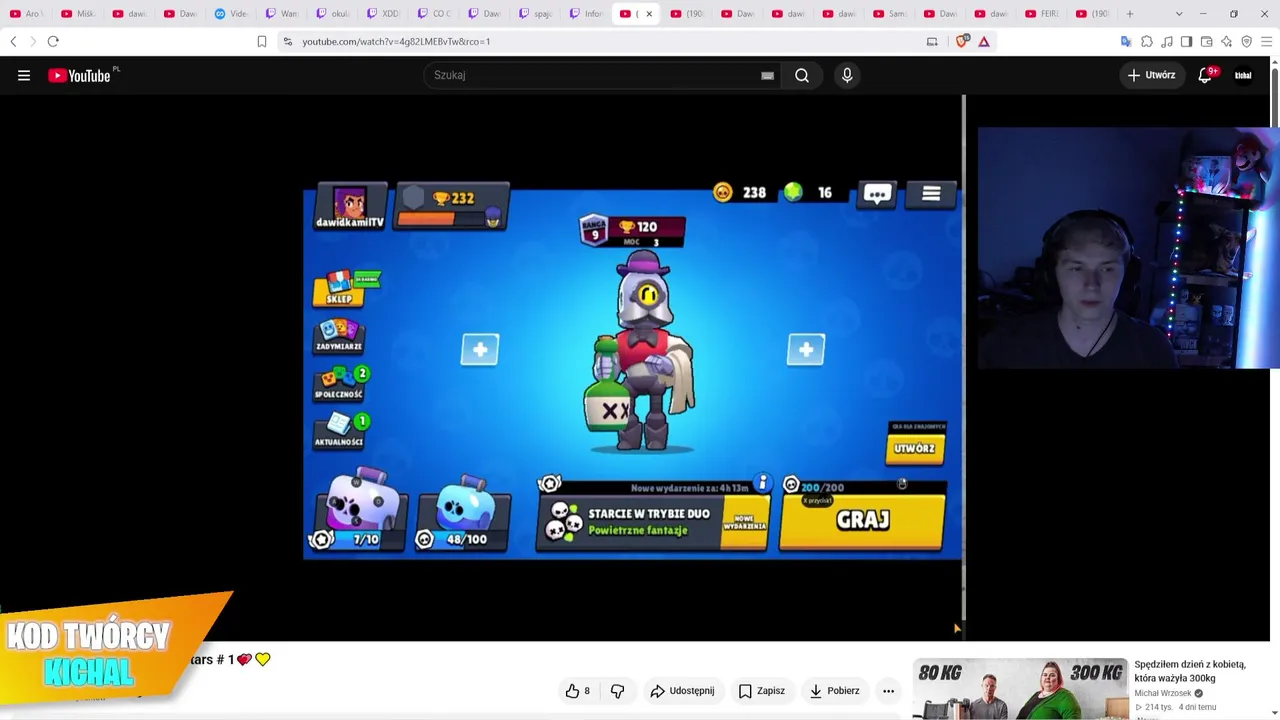Open the Brave Shields lion icon
The image size is (1280, 720).
point(963,41)
